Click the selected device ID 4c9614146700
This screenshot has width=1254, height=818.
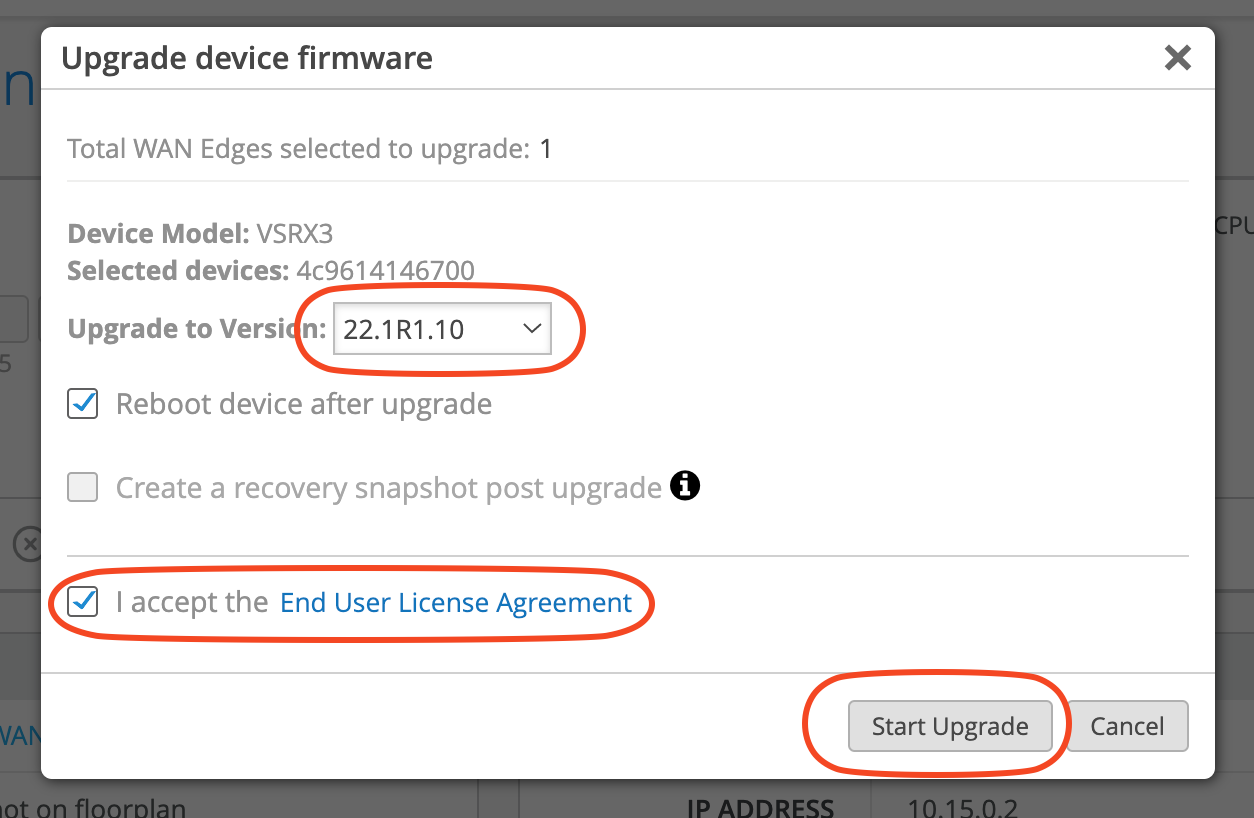click(x=385, y=271)
